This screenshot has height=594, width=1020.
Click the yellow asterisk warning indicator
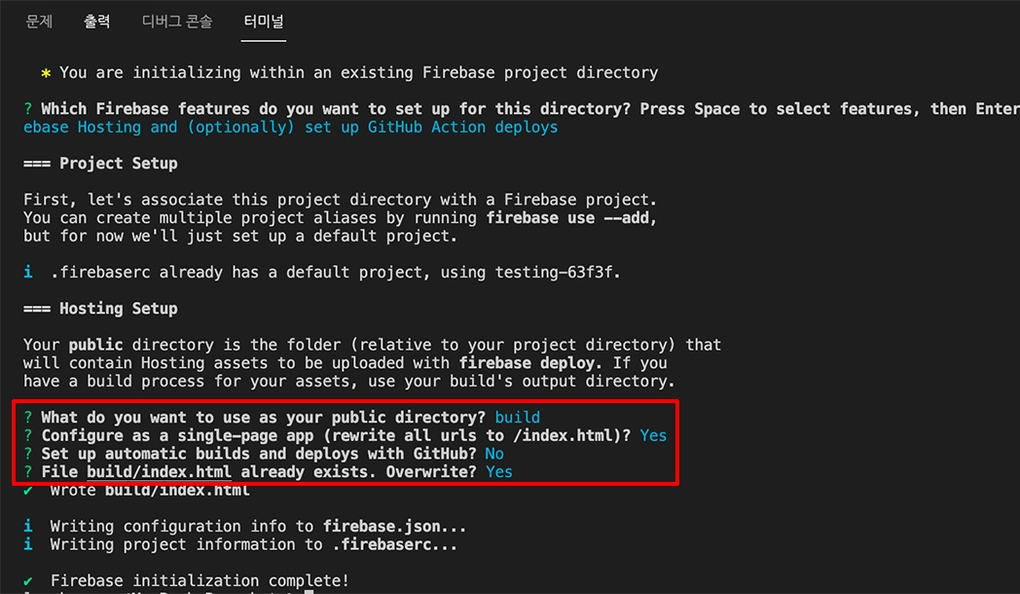click(x=44, y=73)
